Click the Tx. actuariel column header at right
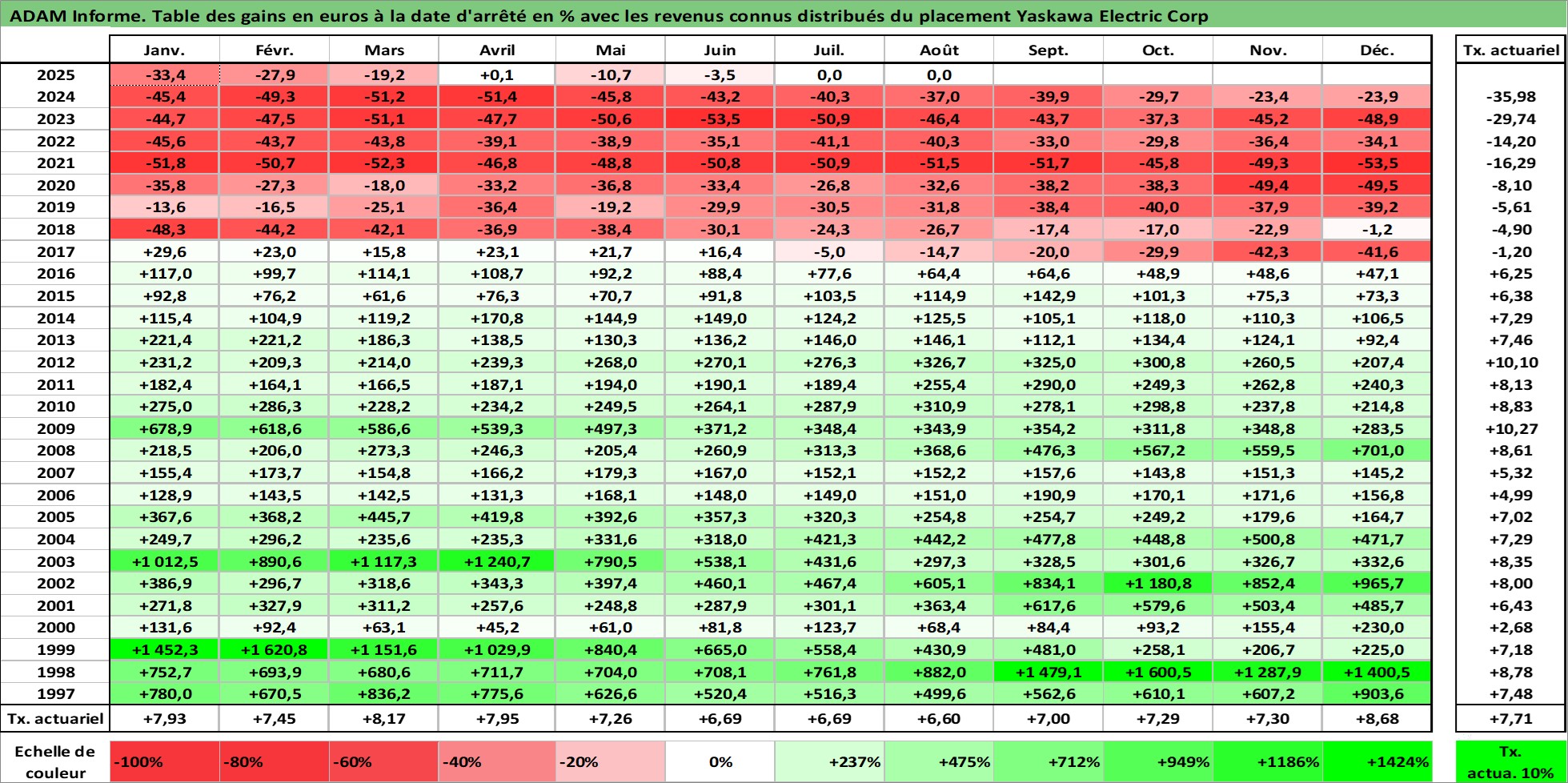1568x783 pixels. coord(1510,50)
